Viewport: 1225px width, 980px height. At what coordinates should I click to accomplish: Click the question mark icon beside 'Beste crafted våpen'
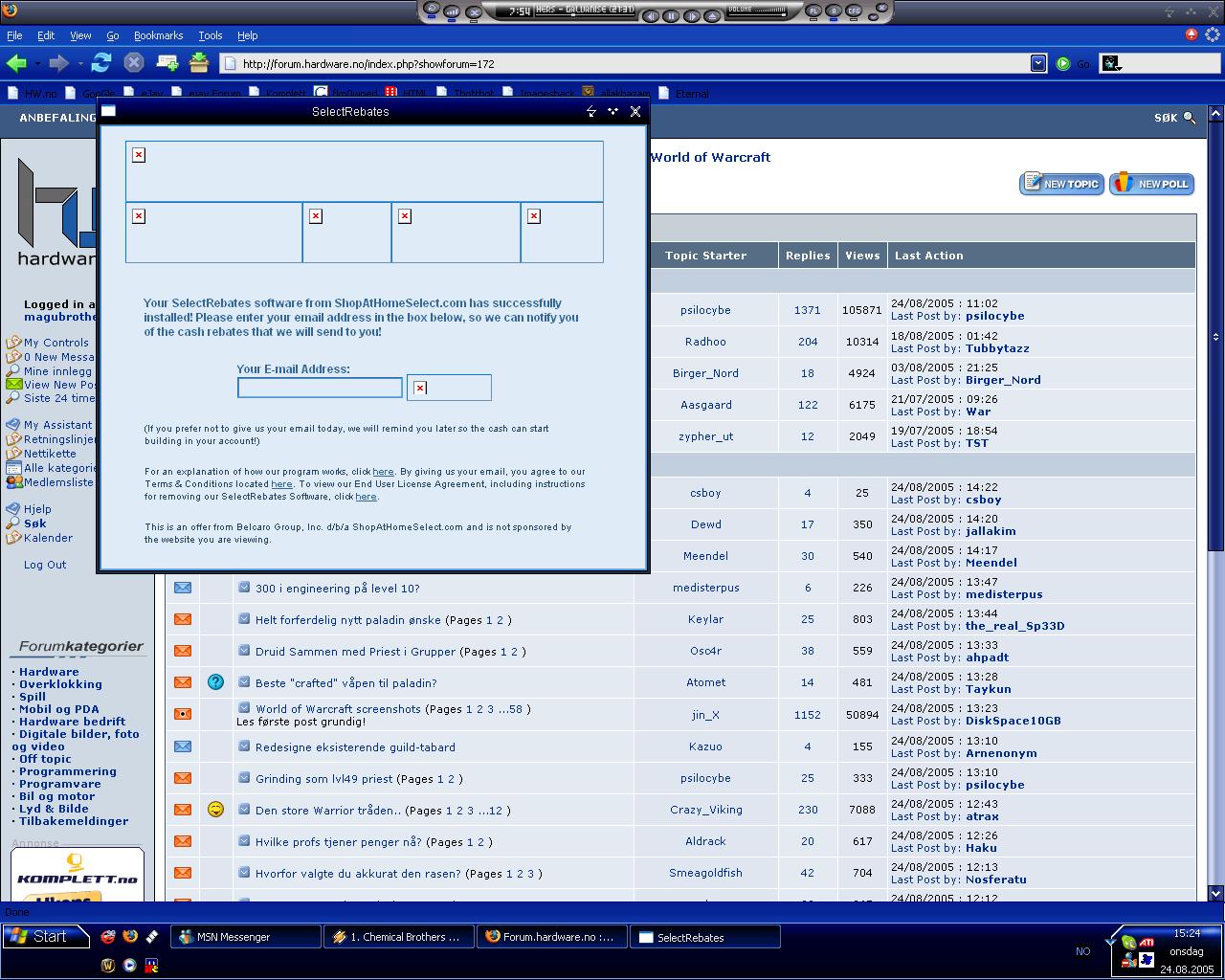coord(215,682)
